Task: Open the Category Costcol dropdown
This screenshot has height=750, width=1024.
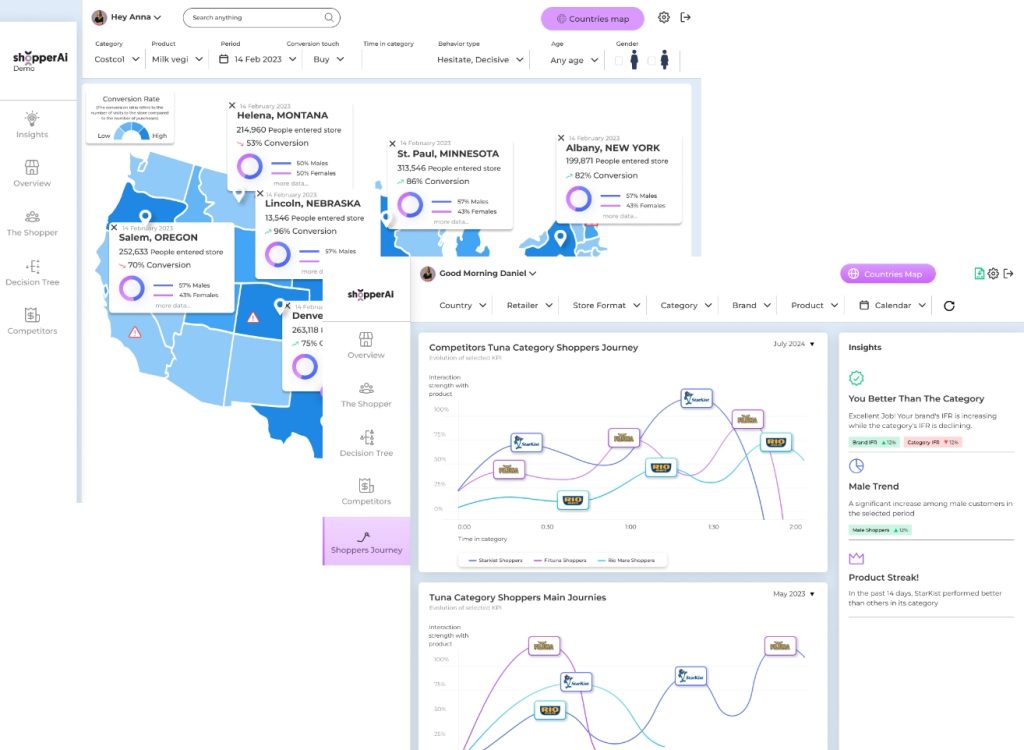Action: [117, 59]
